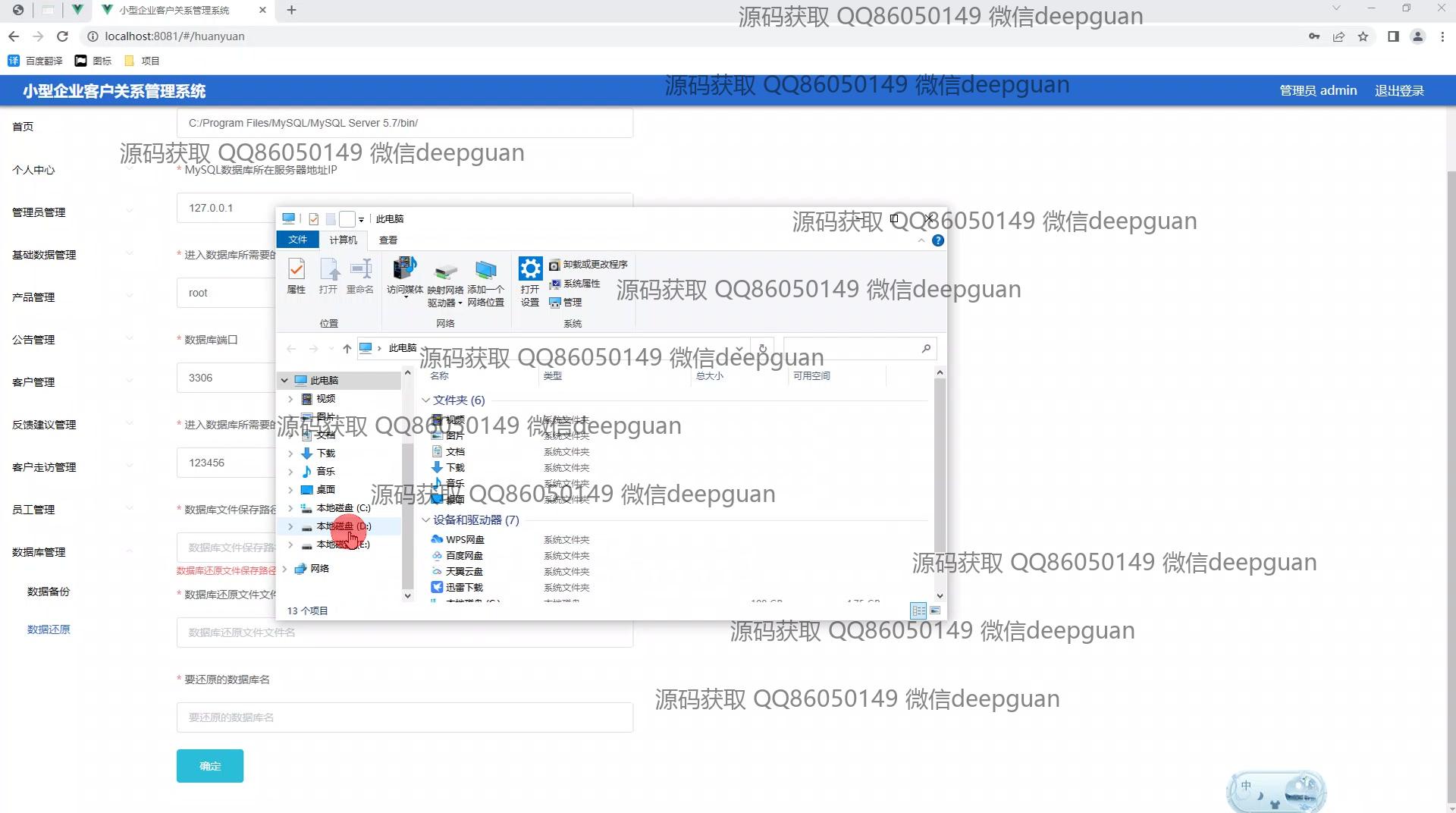Click the Explorer help question-mark icon
The height and width of the screenshot is (813, 1456).
(x=938, y=240)
